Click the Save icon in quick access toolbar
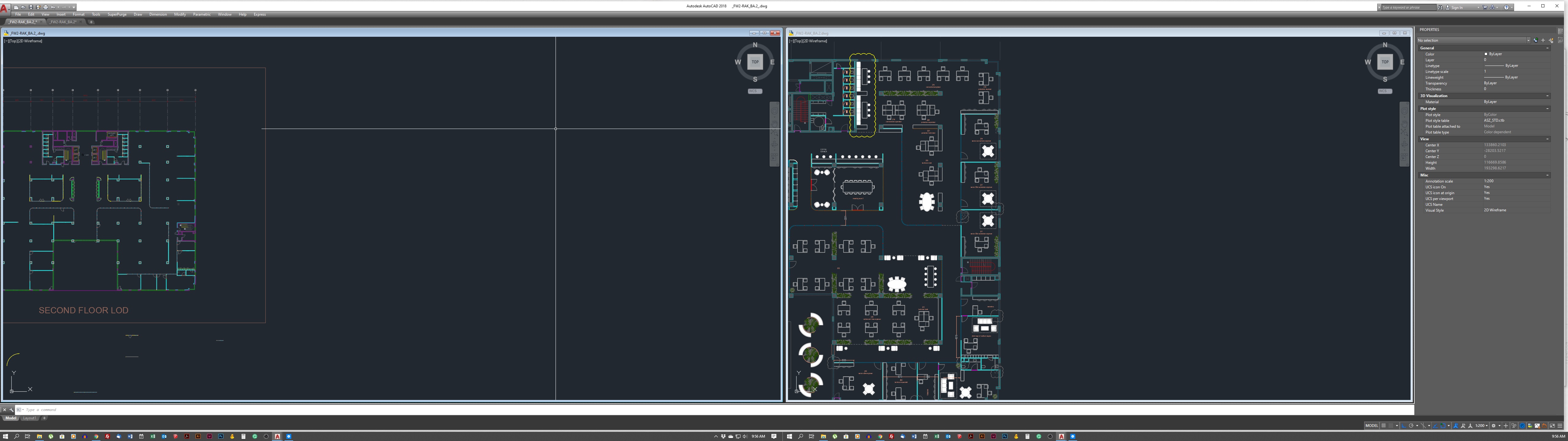 point(31,7)
